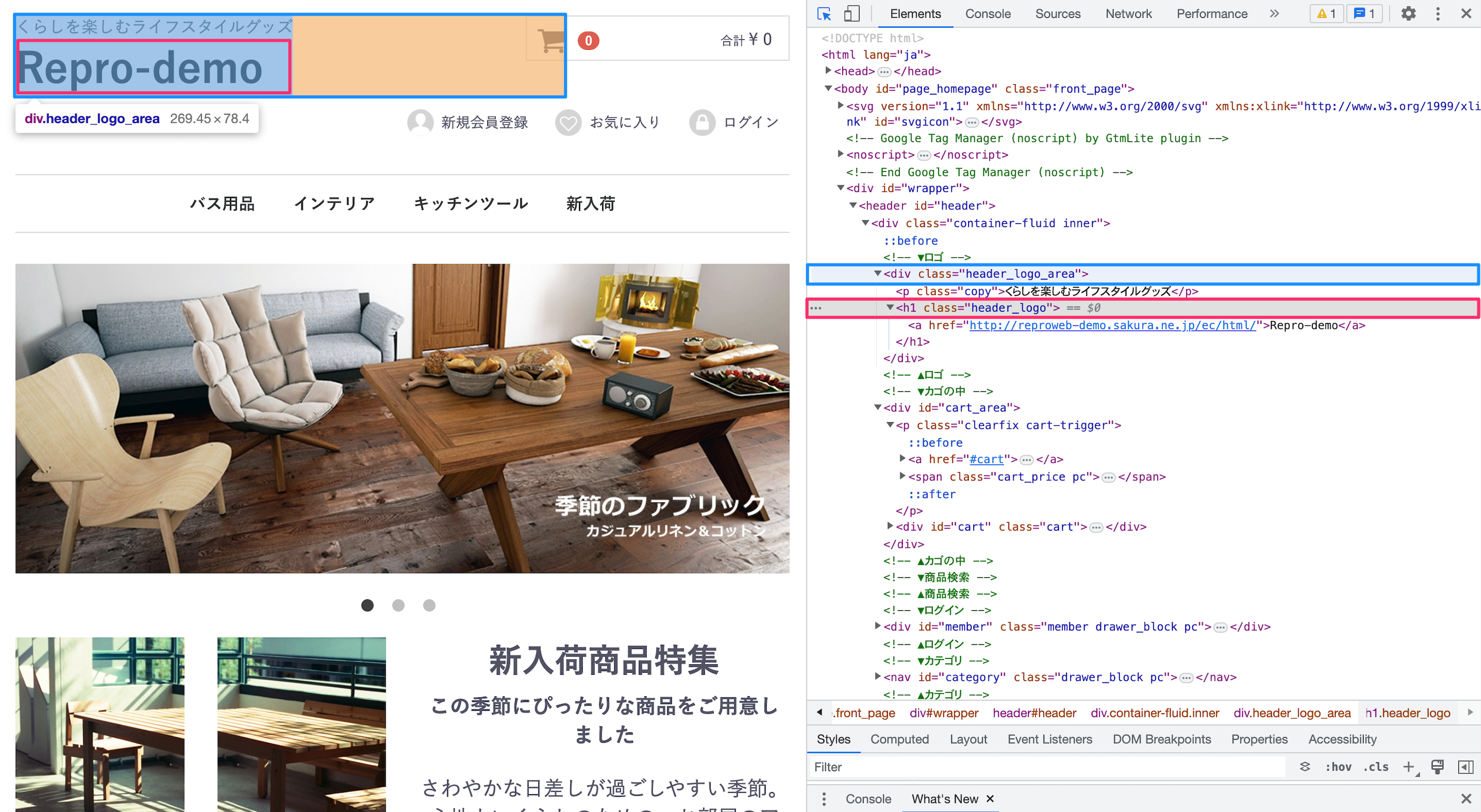Toggle the :hov element state button
This screenshot has height=812, width=1481.
point(1338,766)
